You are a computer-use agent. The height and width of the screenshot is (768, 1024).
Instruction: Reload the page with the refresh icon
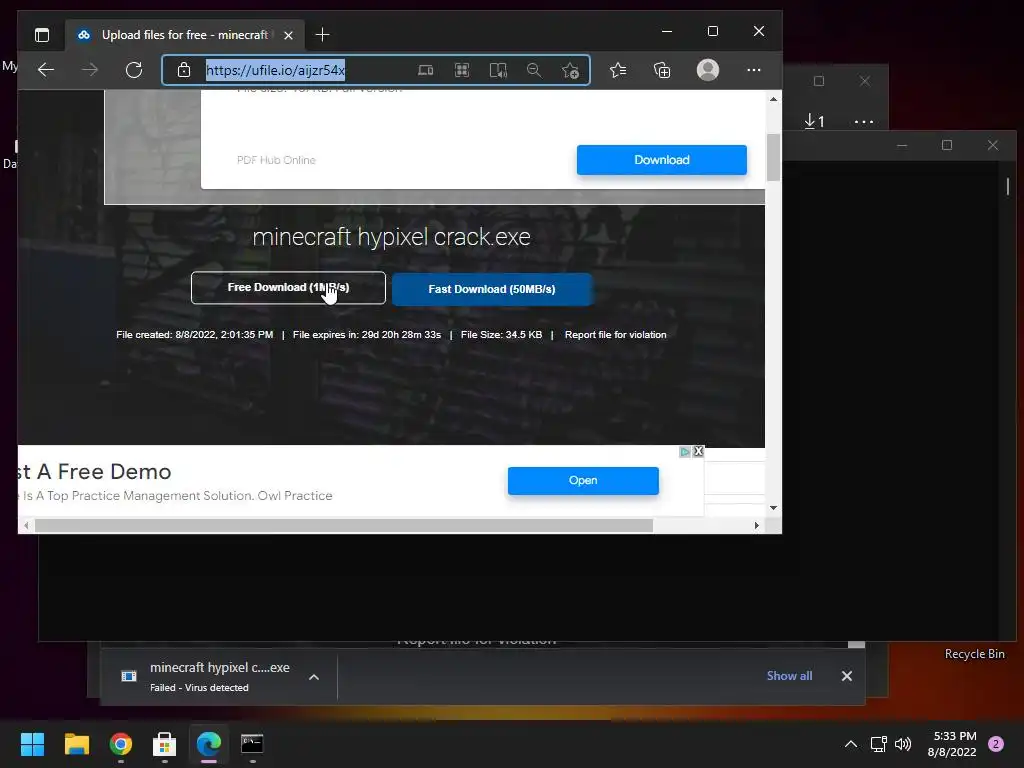[134, 70]
